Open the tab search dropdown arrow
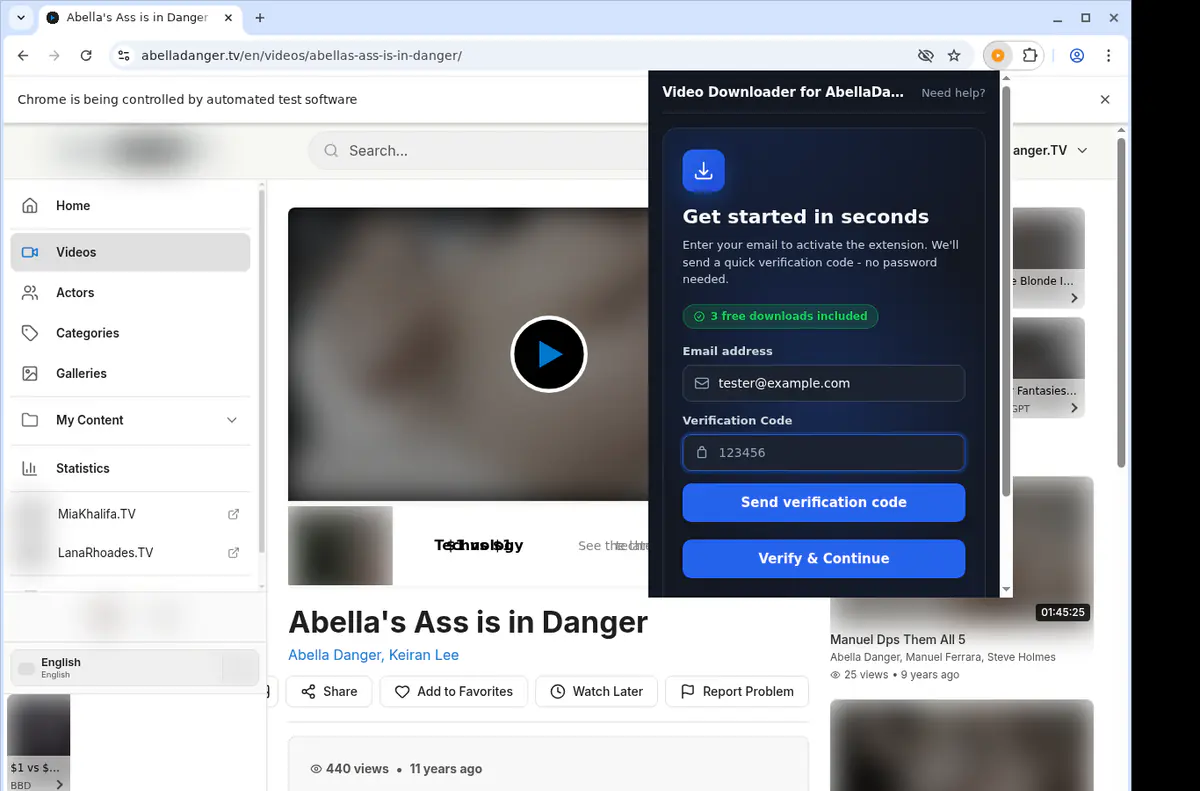 [x=21, y=18]
